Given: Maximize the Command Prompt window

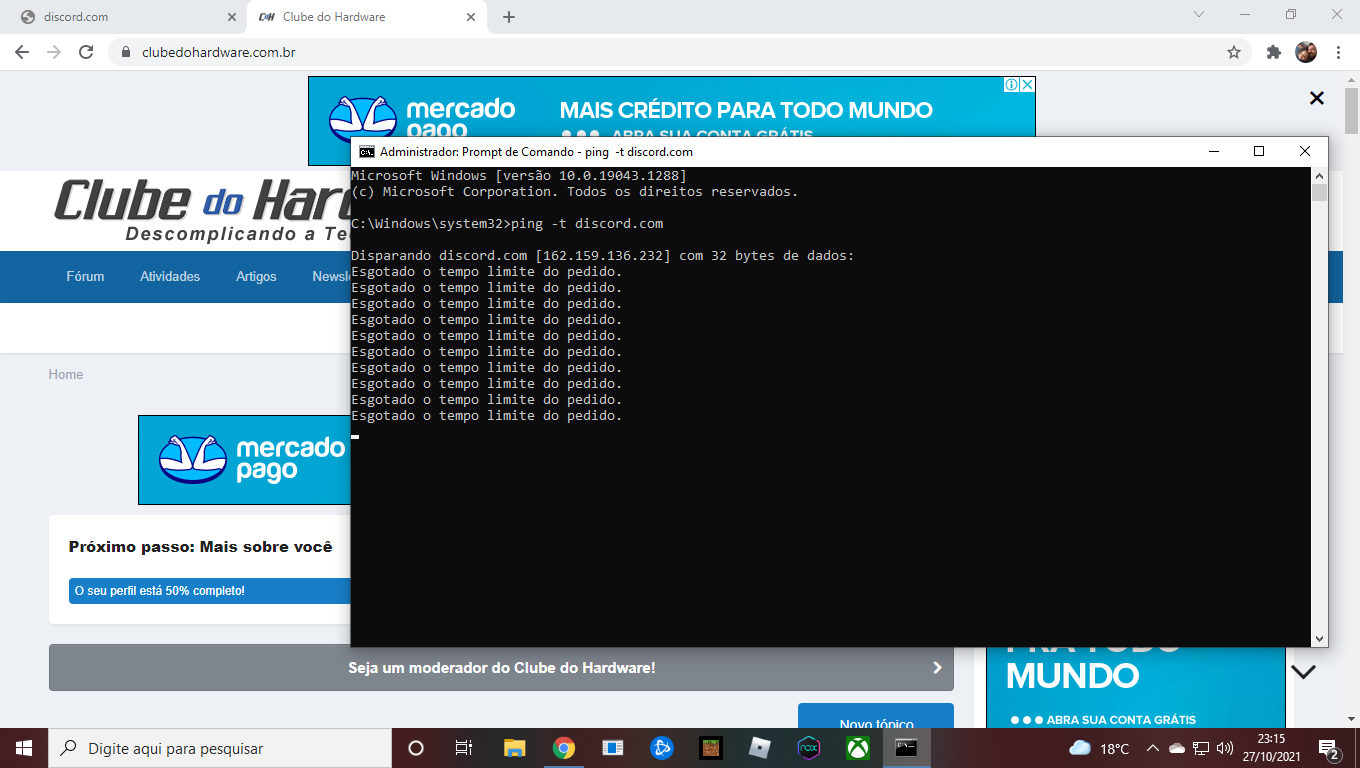Looking at the screenshot, I should (x=1259, y=152).
